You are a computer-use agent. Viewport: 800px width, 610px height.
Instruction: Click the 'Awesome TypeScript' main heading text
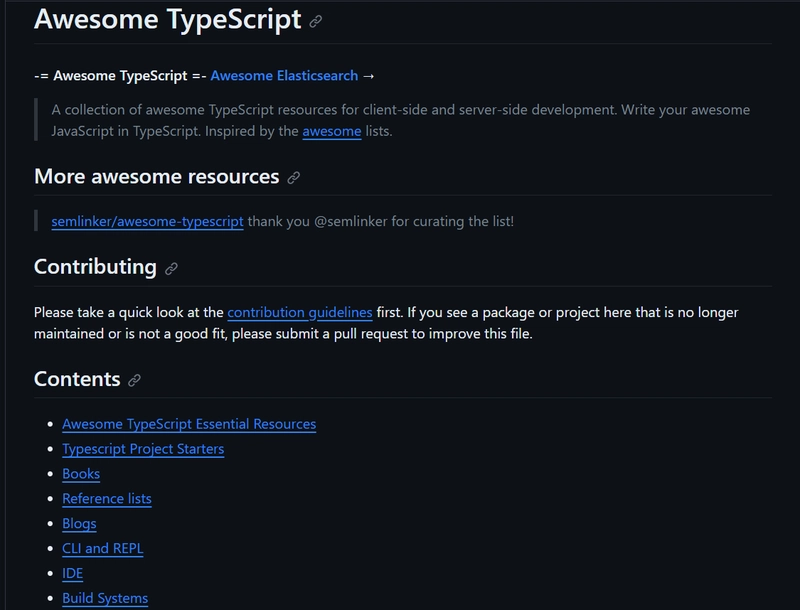click(x=168, y=19)
